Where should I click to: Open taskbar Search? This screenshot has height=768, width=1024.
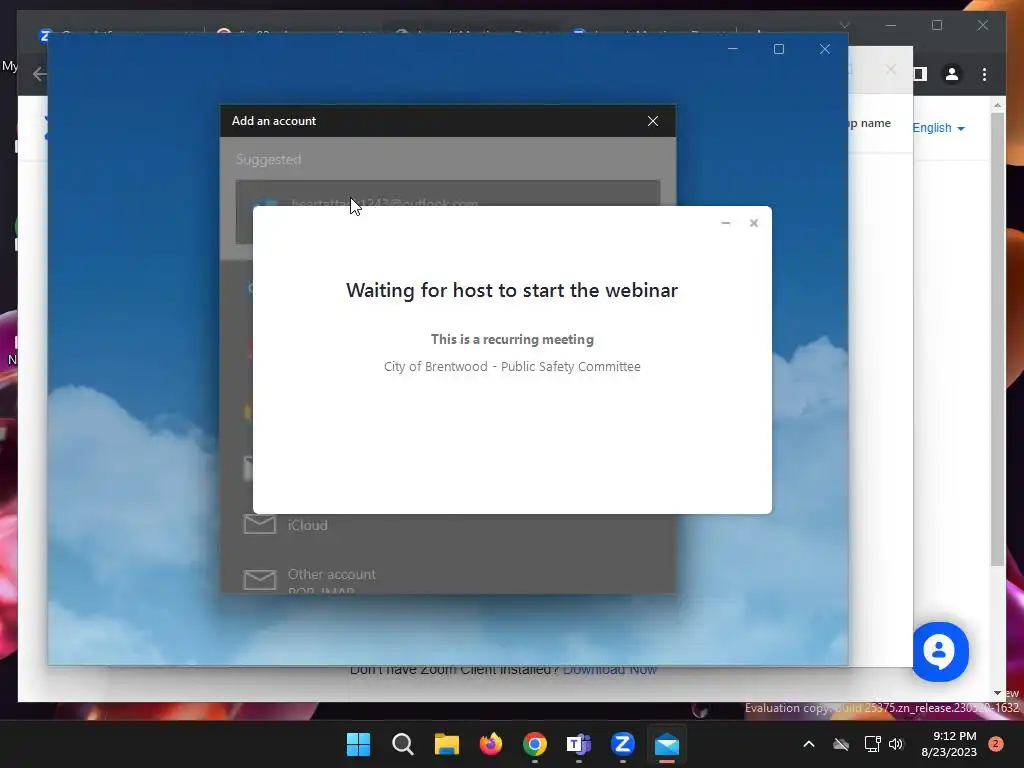[402, 744]
